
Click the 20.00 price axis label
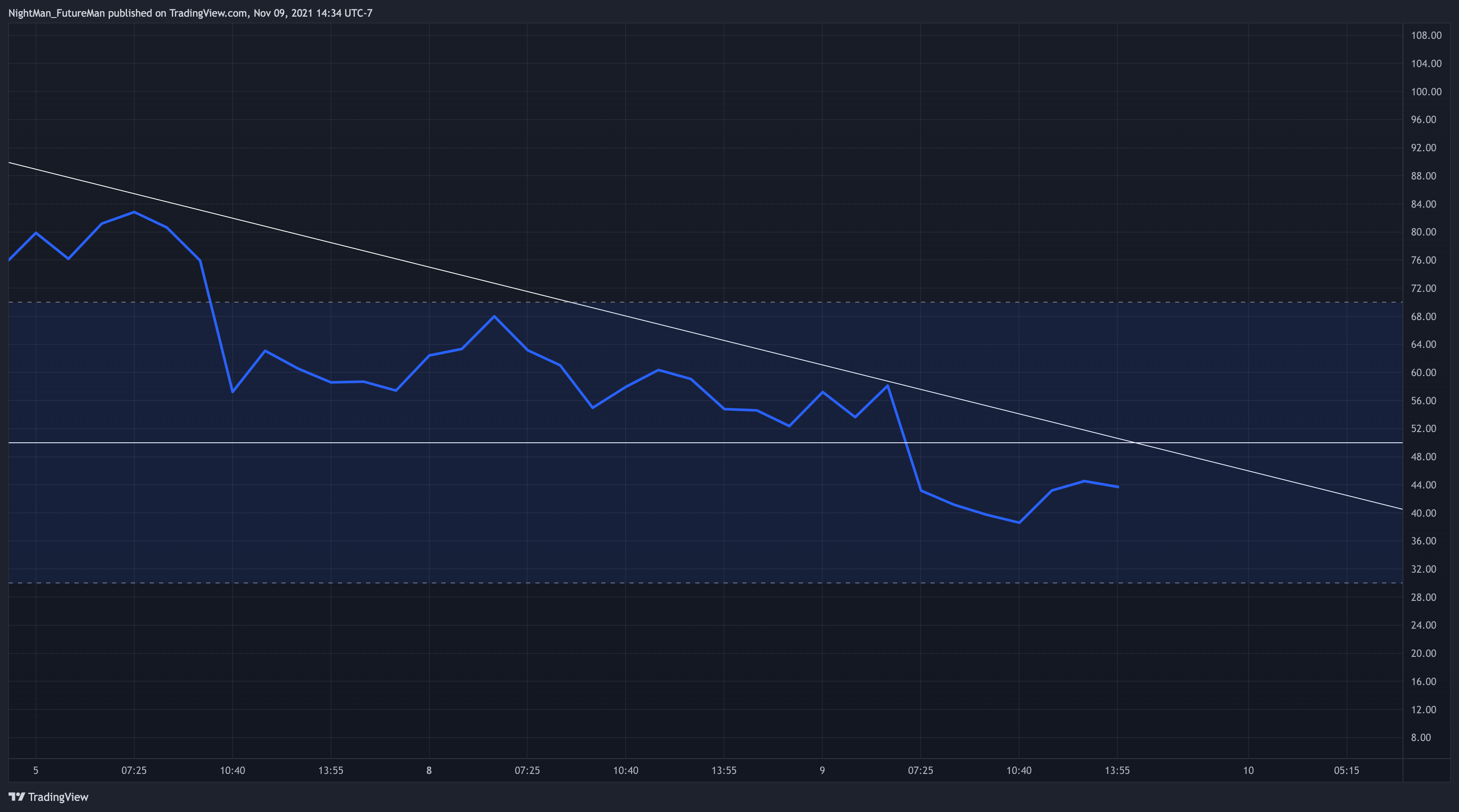(x=1424, y=653)
